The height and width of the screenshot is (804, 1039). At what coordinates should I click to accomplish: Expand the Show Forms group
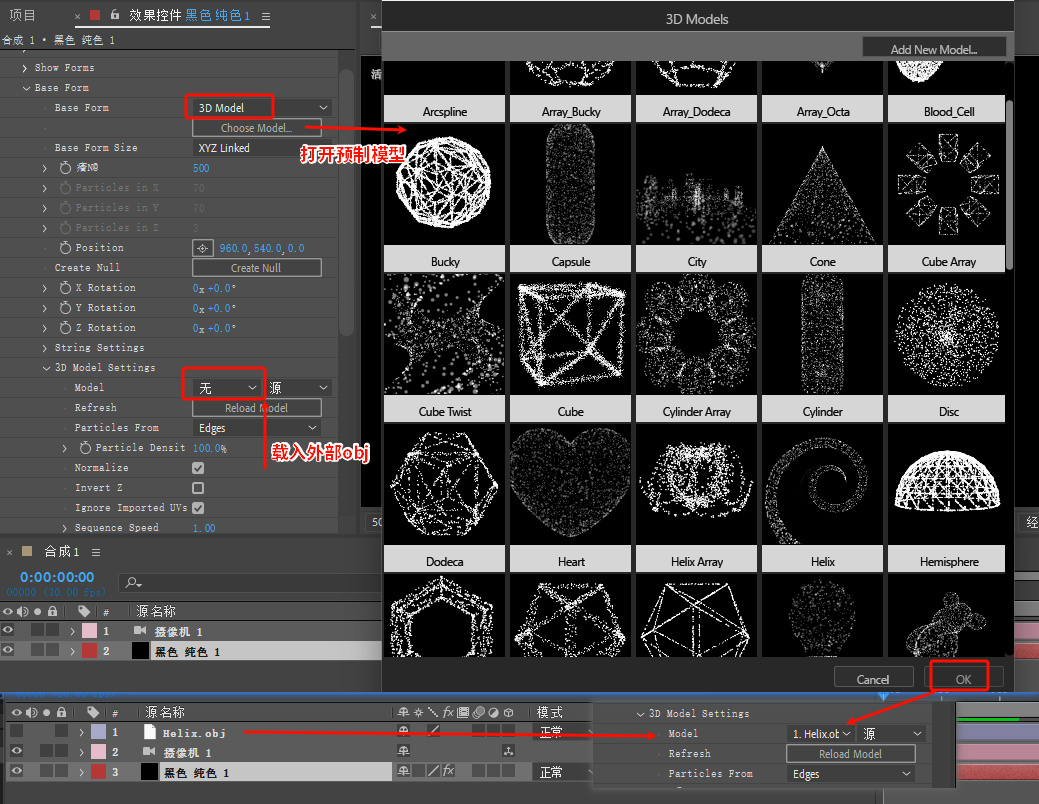point(25,68)
